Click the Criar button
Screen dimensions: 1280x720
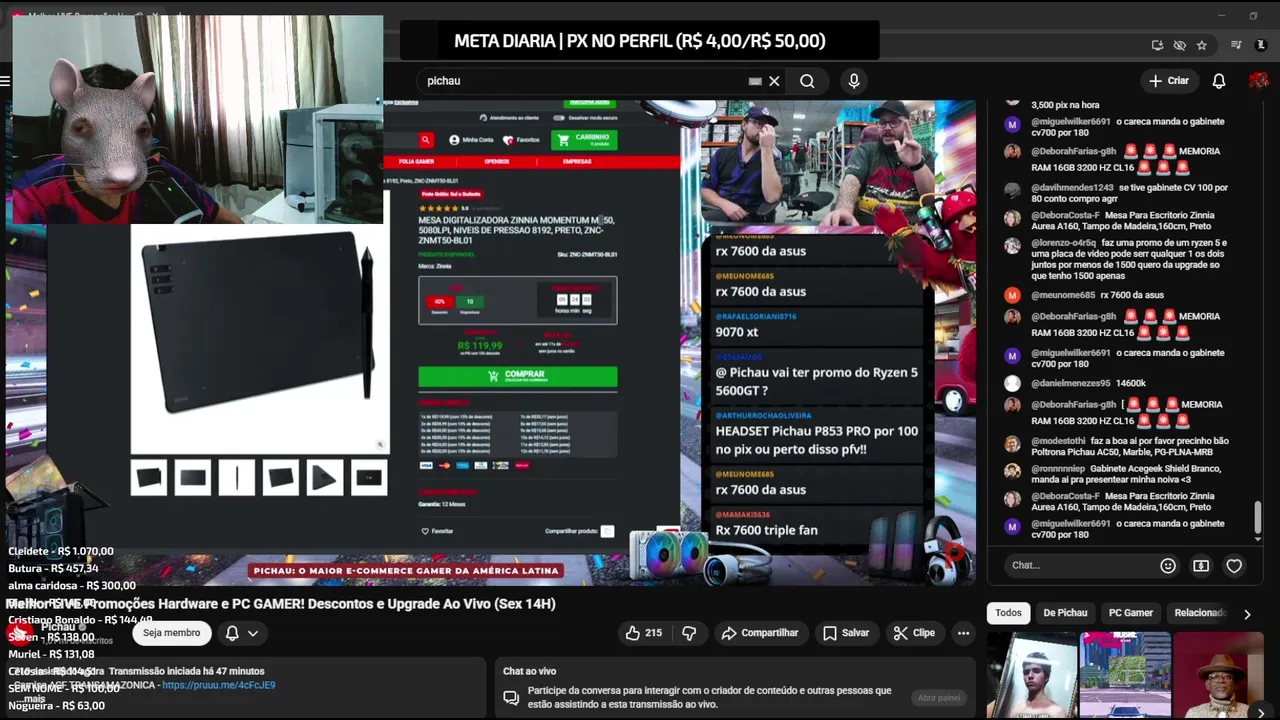[1169, 81]
